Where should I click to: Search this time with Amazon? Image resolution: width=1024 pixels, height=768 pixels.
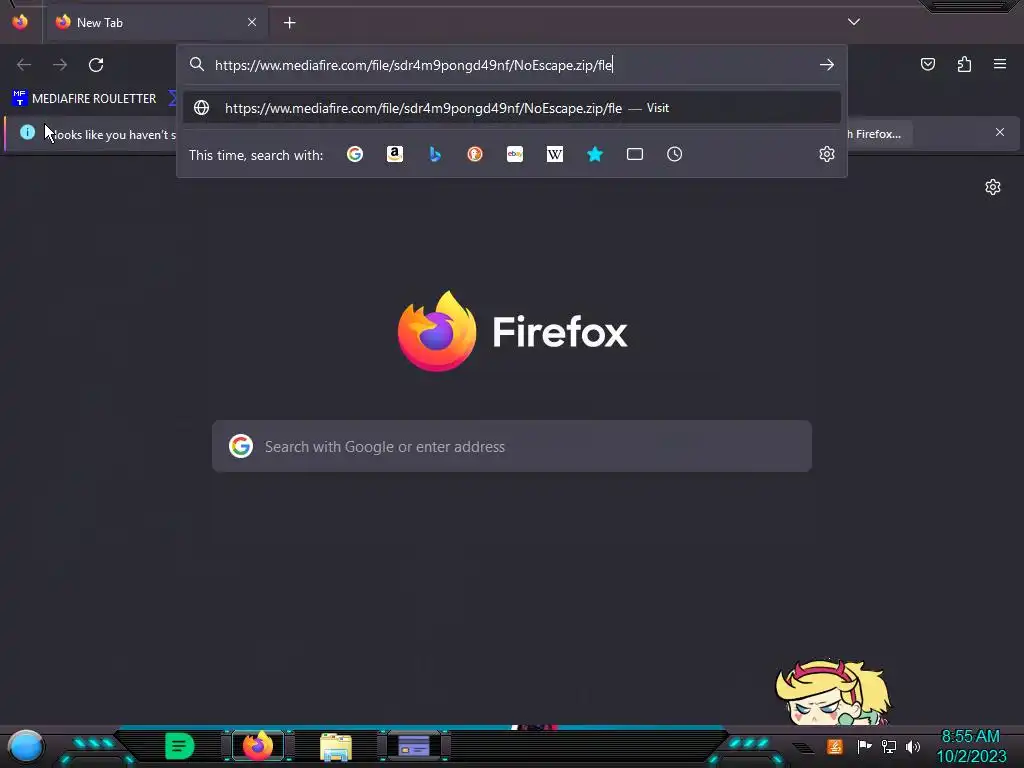[x=394, y=154]
